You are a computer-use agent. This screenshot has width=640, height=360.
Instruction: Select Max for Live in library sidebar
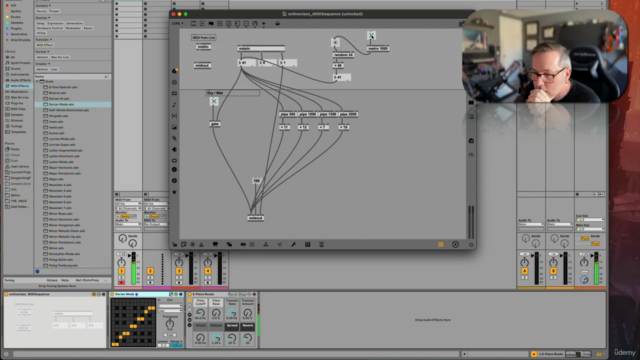(19, 98)
